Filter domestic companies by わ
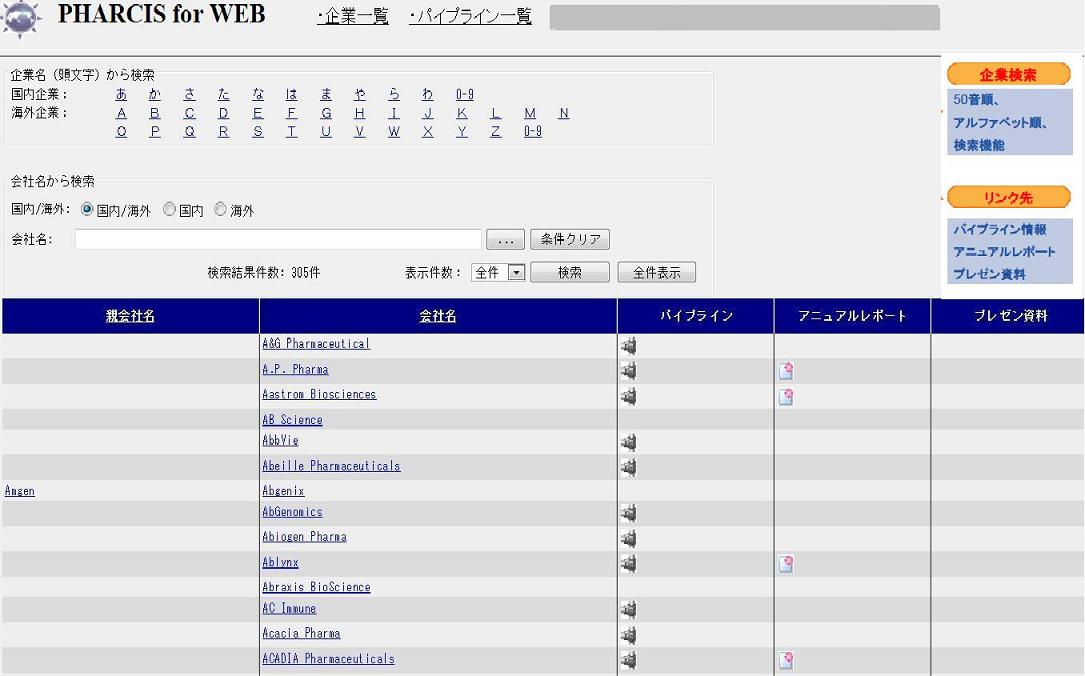This screenshot has width=1085, height=676. (x=428, y=94)
